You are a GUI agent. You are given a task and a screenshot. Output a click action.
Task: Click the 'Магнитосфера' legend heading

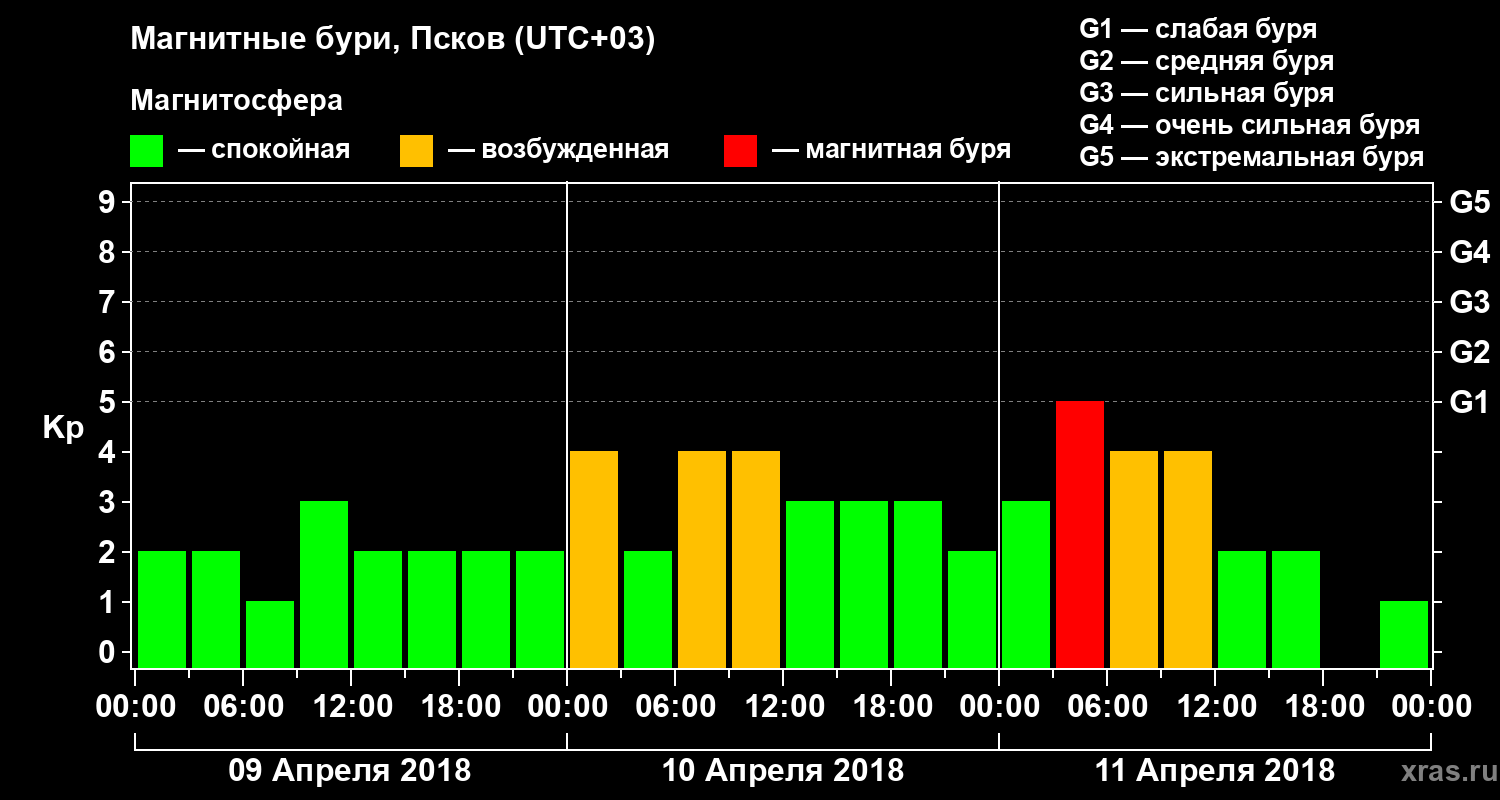click(x=236, y=101)
